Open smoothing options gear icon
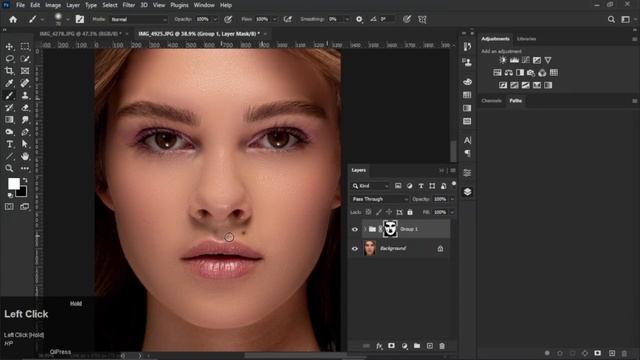 pyautogui.click(x=359, y=19)
